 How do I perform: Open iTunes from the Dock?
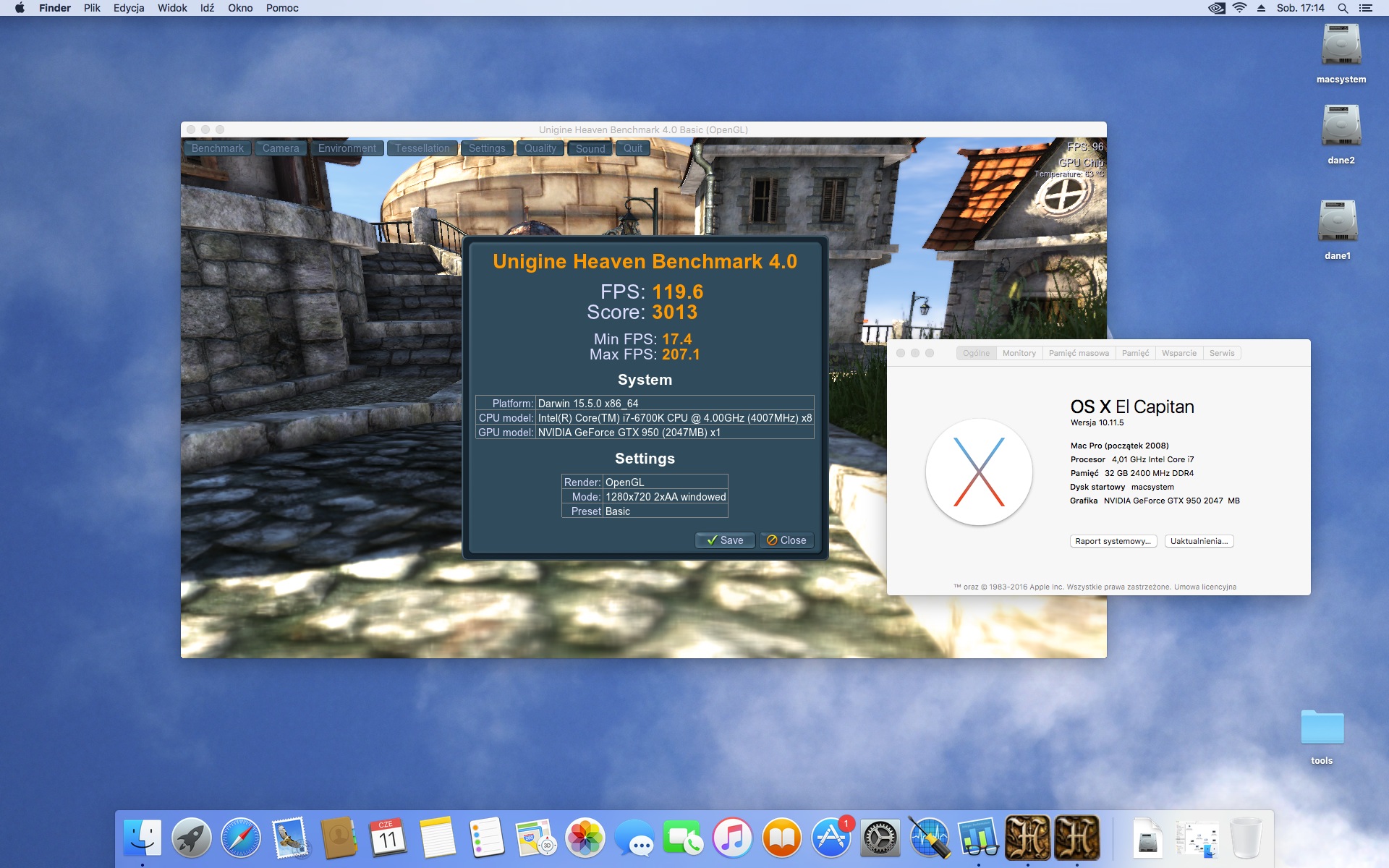[732, 838]
